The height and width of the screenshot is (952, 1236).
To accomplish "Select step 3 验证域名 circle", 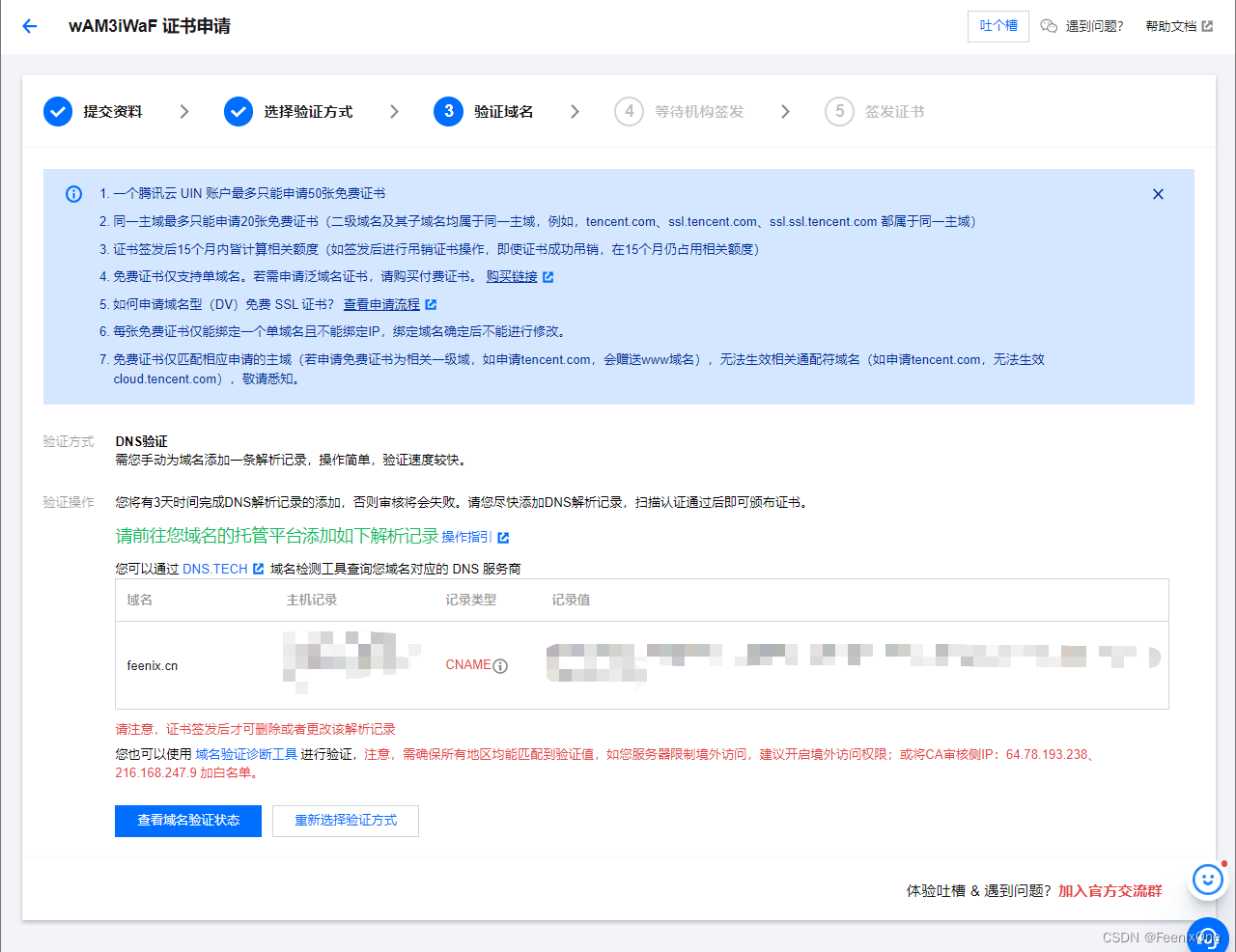I will [448, 111].
